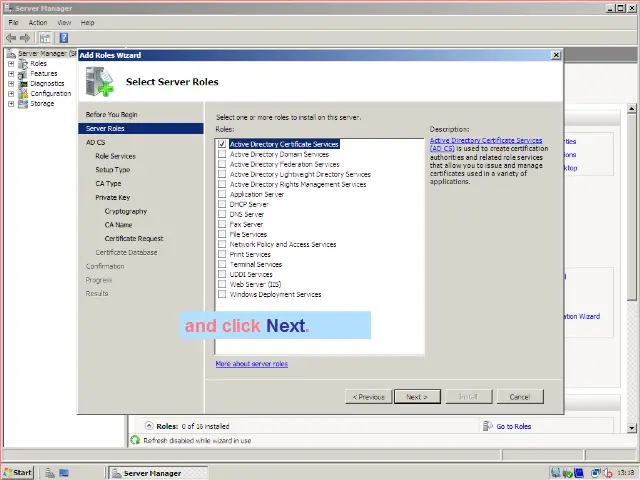Screen dimensions: 640x480
Task: Click the Show Desktop quick launch icon
Action: point(64,473)
